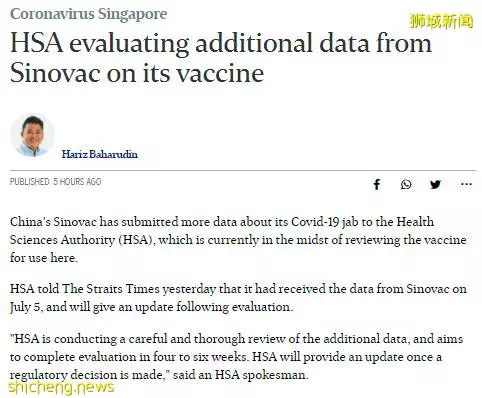Click The Straits Times mention in article
Viewport: 482px width, 398px height.
point(111,289)
